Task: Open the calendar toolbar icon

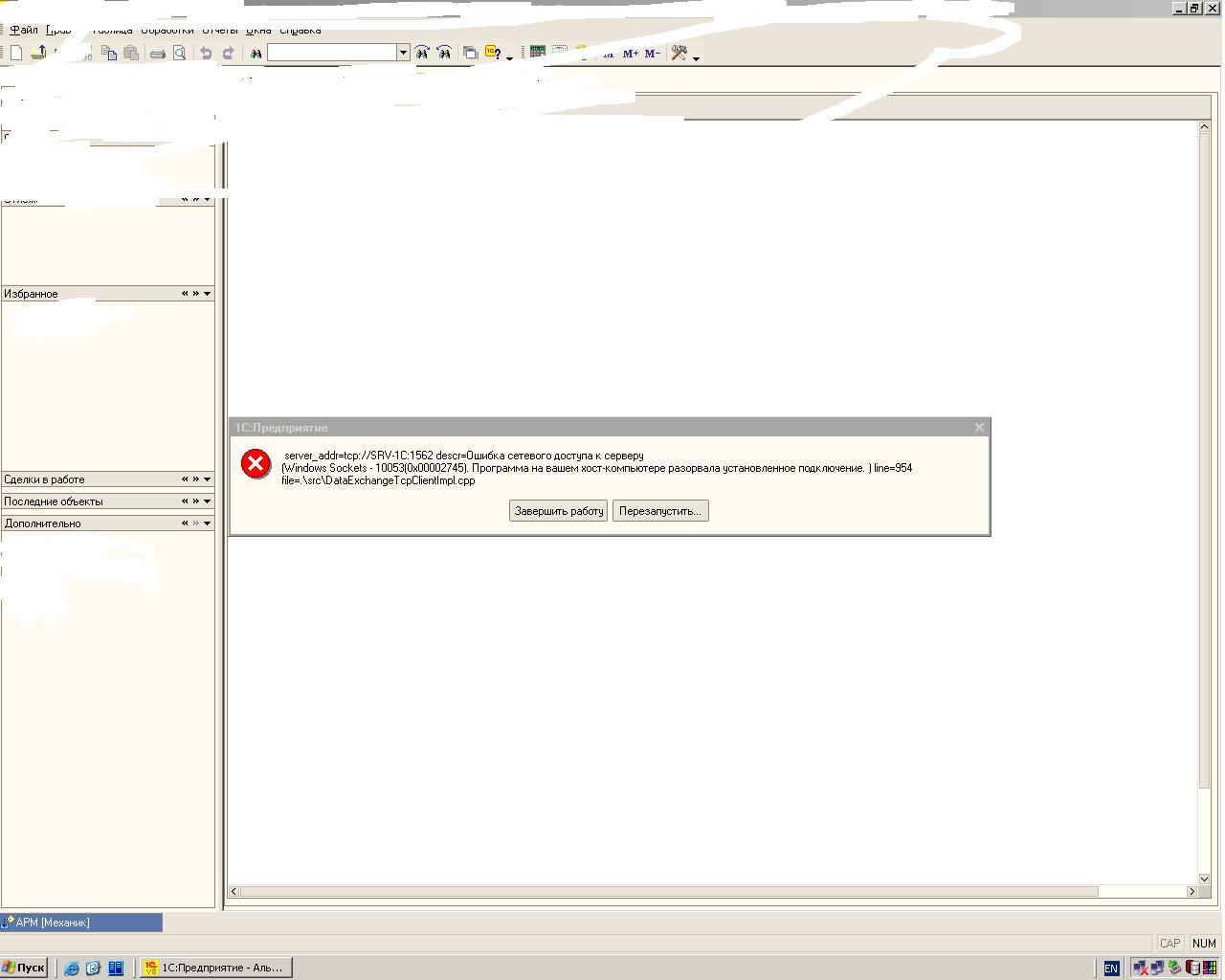Action: click(560, 53)
